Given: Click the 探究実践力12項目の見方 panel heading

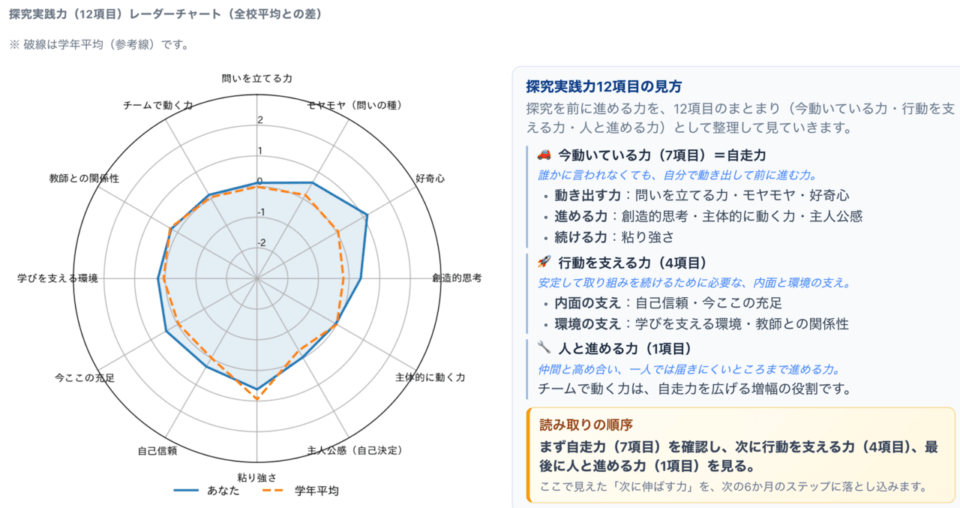Looking at the screenshot, I should point(604,86).
